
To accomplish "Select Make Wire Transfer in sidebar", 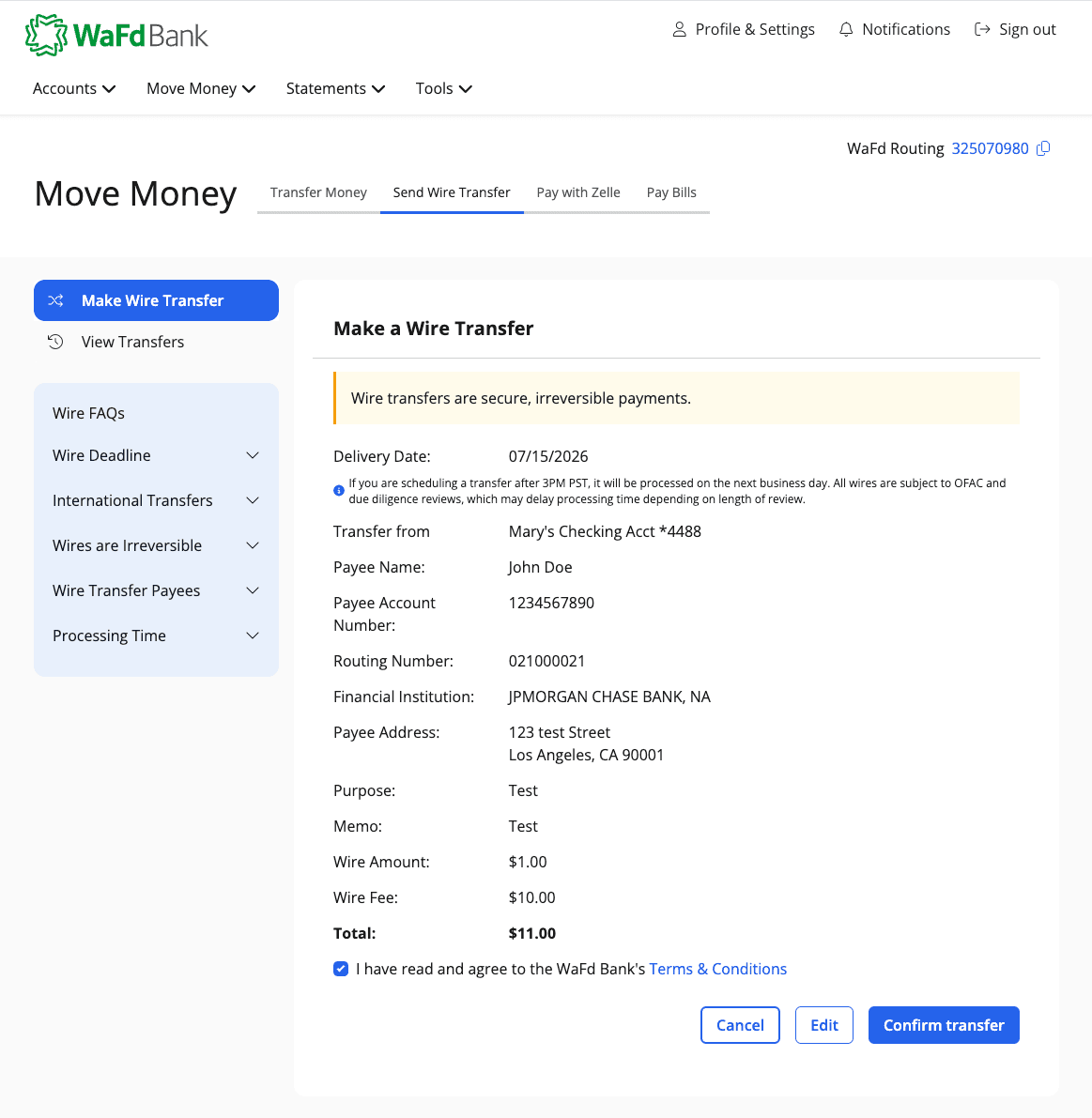I will pyautogui.click(x=156, y=300).
